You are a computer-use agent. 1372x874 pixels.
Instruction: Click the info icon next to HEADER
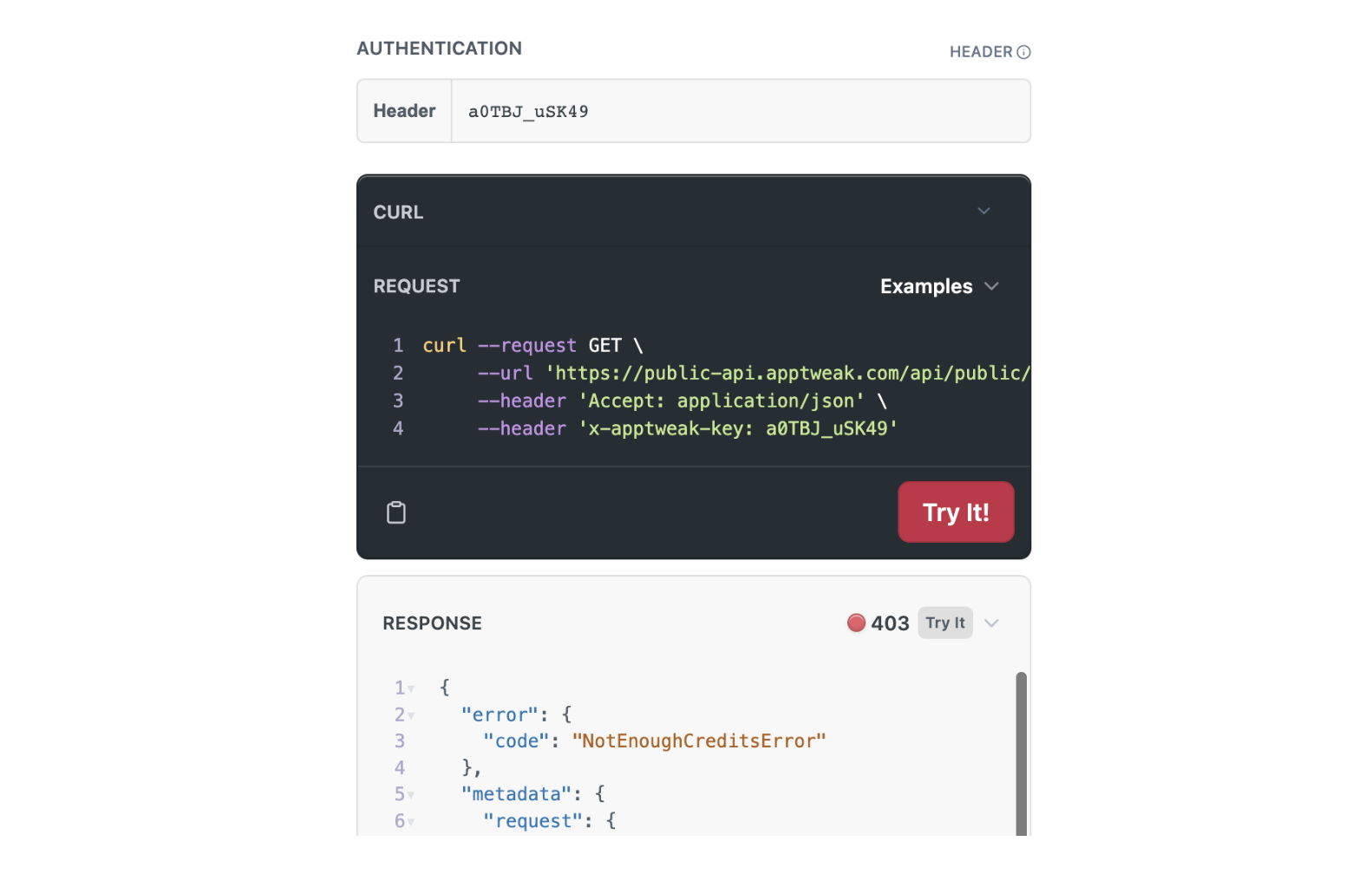(1023, 52)
